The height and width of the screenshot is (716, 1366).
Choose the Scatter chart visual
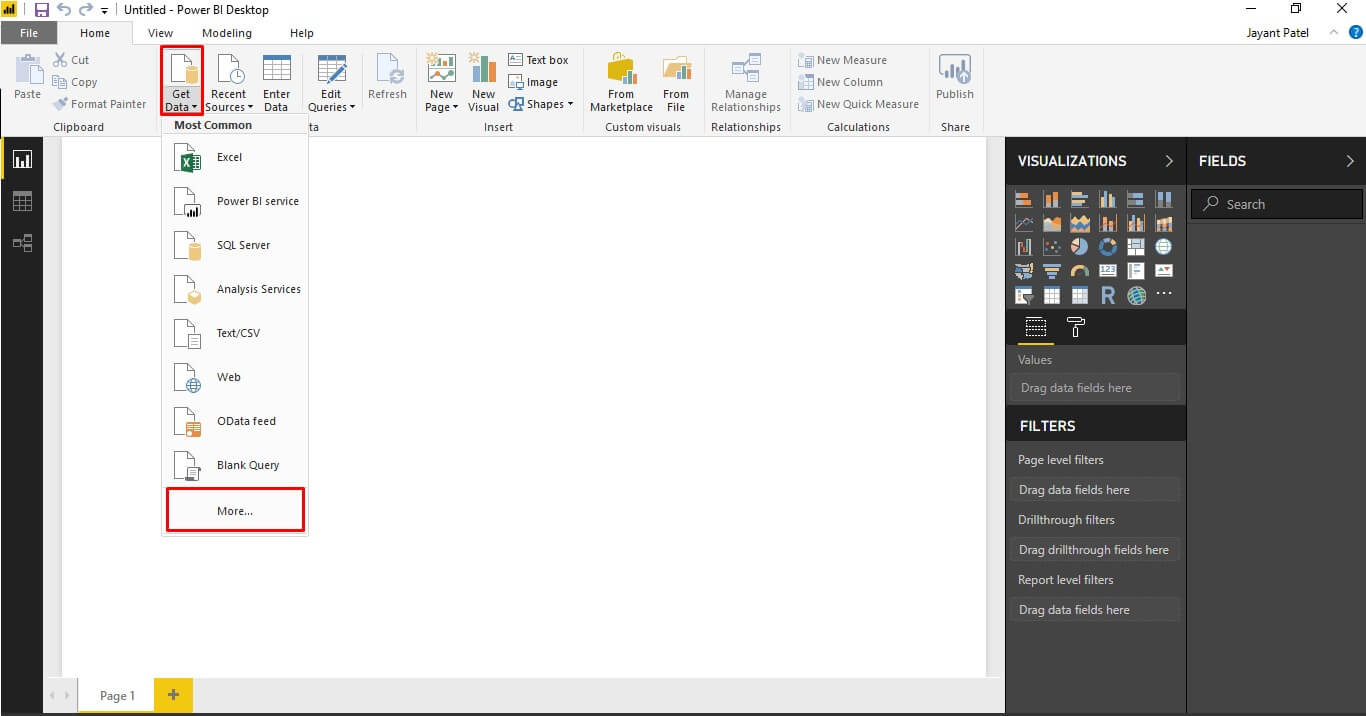[1052, 247]
